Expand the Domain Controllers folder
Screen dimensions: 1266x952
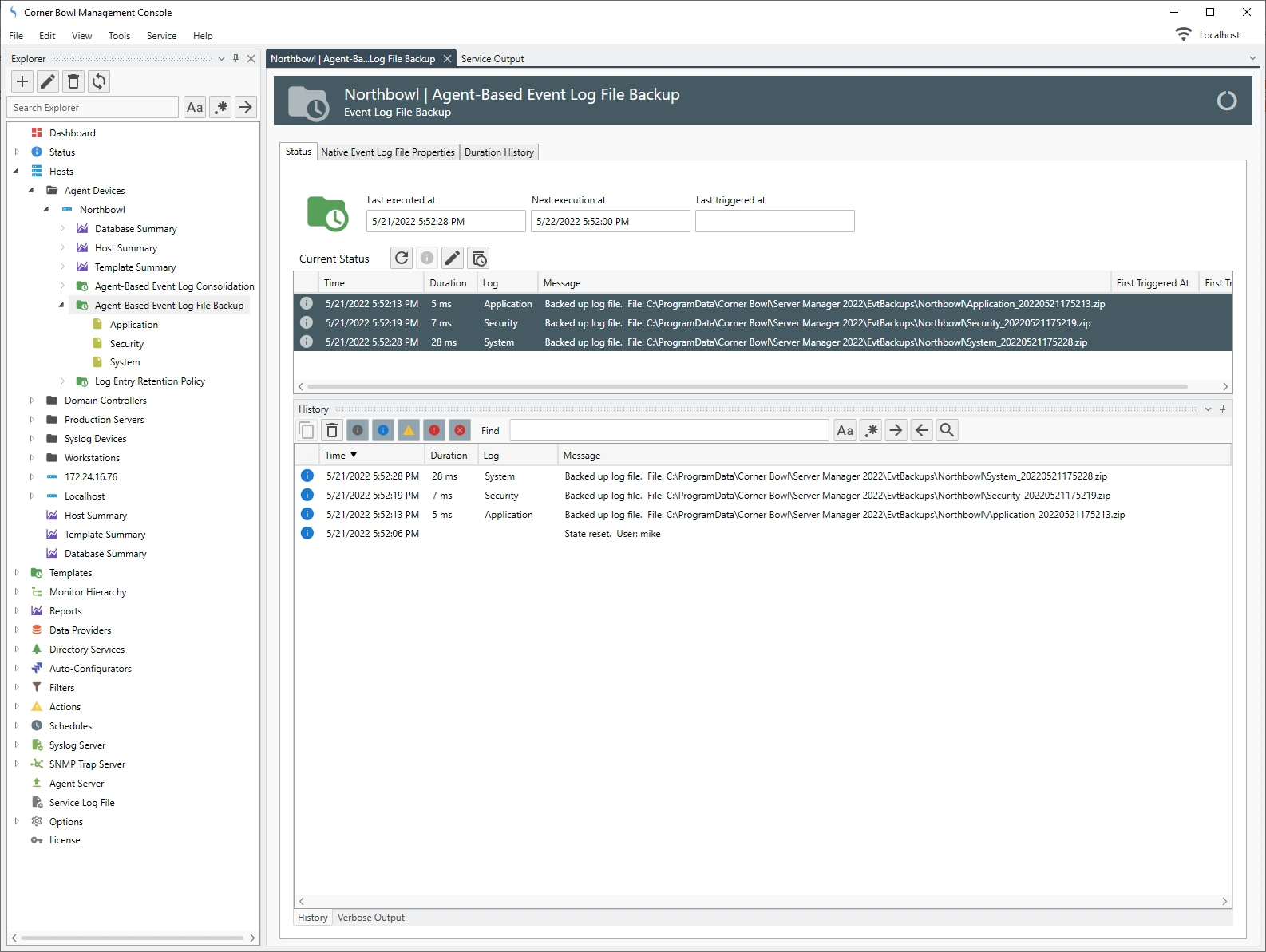click(x=32, y=401)
